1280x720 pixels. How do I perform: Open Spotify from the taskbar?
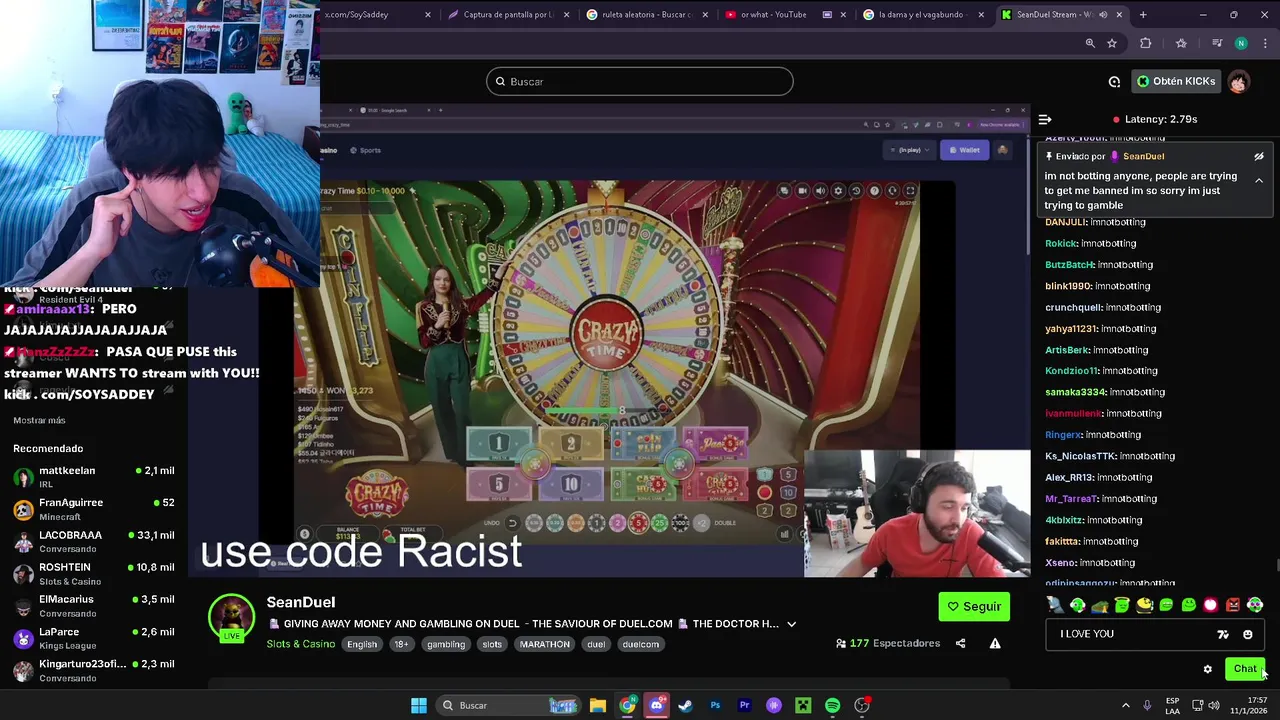832,706
